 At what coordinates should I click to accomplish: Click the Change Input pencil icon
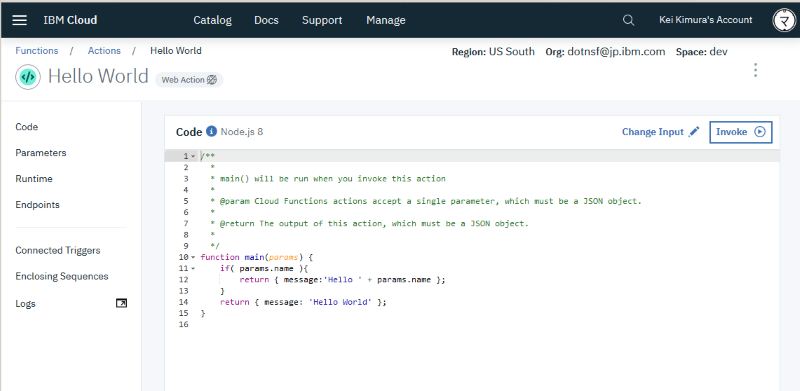pyautogui.click(x=694, y=132)
